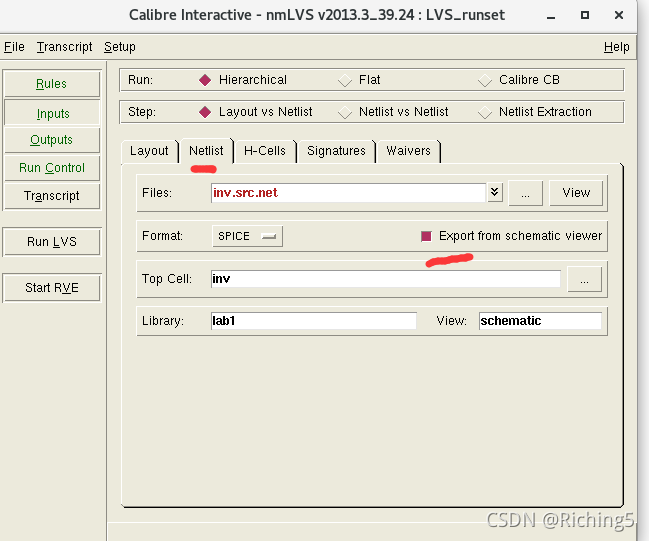Viewport: 649px width, 541px height.
Task: Click the Top Cell browse ellipsis button
Action: (584, 279)
